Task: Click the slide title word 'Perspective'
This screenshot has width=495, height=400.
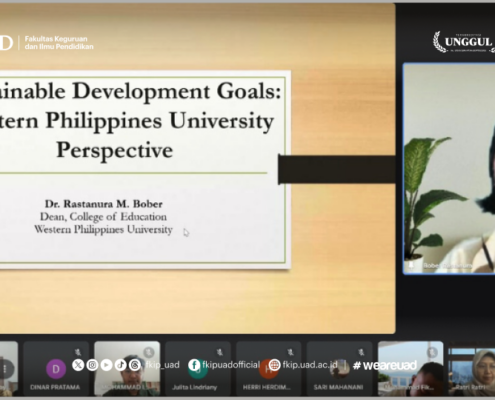Action: click(114, 150)
